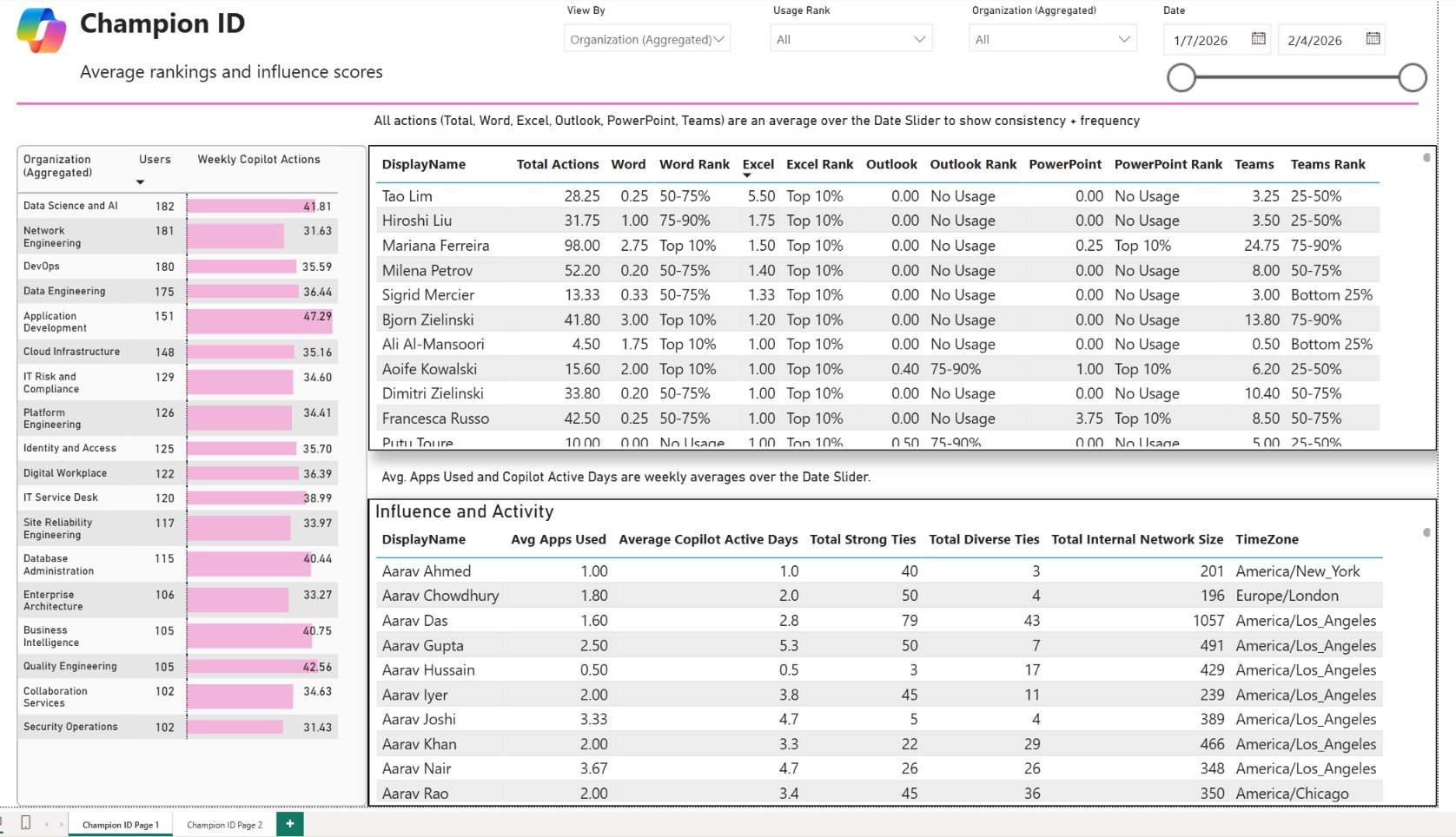This screenshot has height=837, width=1456.
Task: Click left handle of date slider
Action: [1181, 77]
